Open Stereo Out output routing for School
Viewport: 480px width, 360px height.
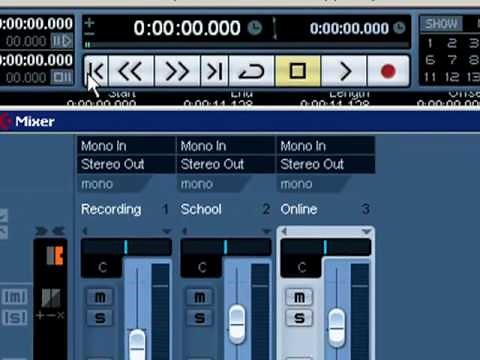coord(226,164)
